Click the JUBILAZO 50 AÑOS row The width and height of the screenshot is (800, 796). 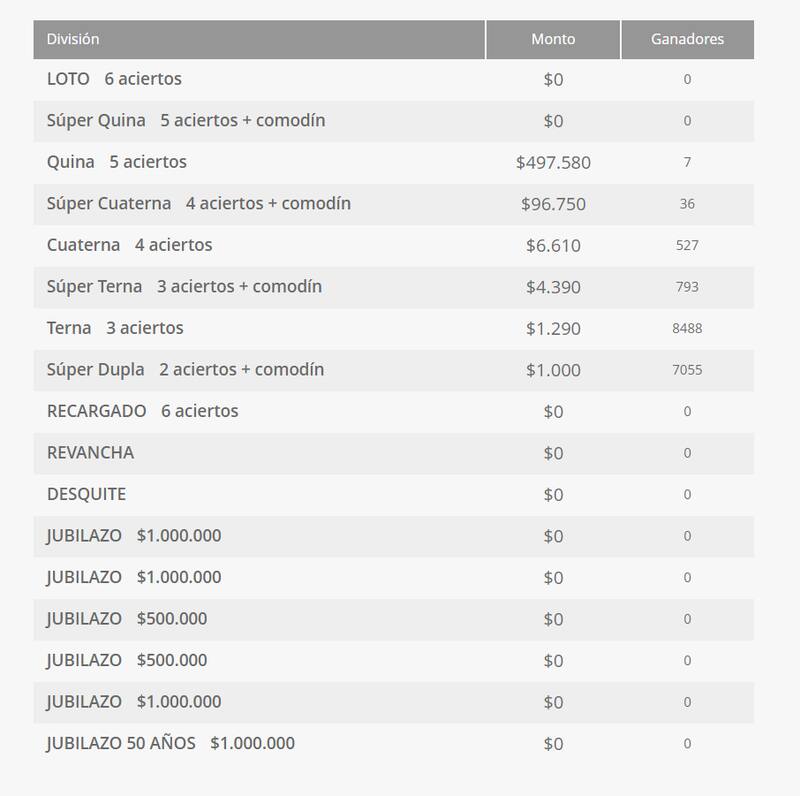click(x=170, y=743)
